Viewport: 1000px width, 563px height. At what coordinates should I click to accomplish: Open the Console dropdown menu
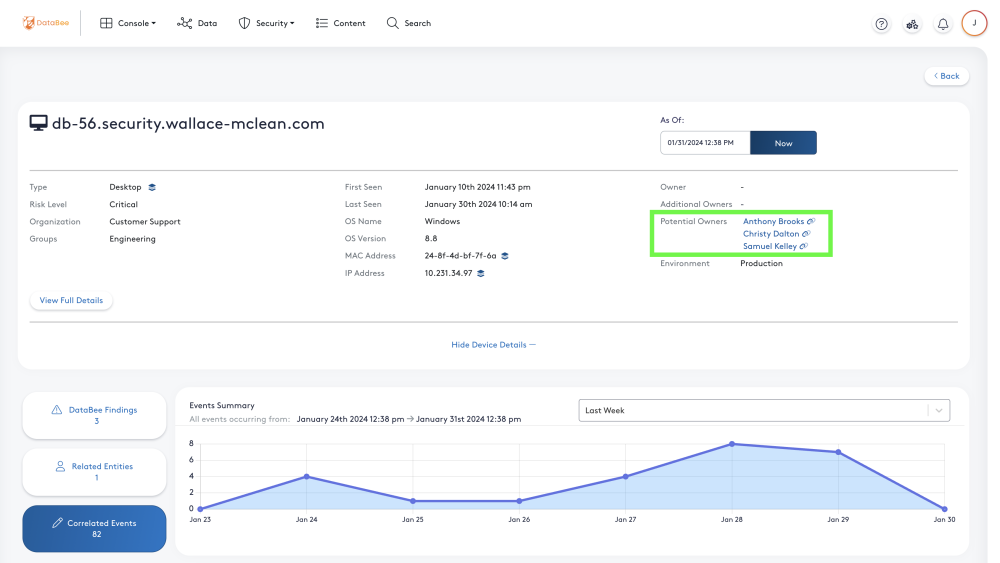[x=128, y=23]
